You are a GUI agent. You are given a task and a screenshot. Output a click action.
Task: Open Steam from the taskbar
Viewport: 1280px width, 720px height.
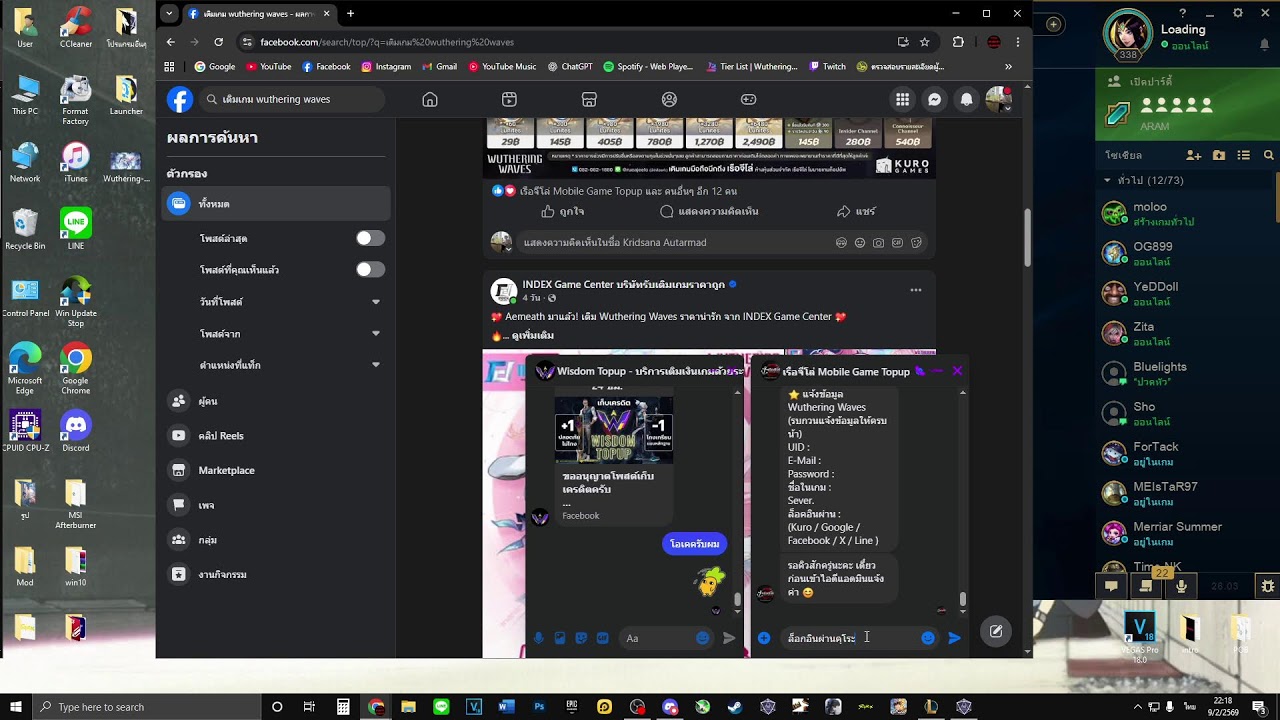(x=735, y=707)
